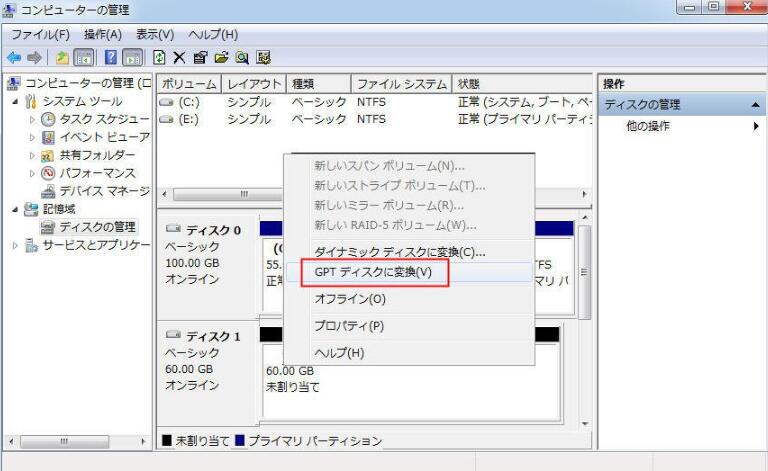Expand the 他の操作 submenu arrow
The height and width of the screenshot is (471, 768).
tap(757, 126)
